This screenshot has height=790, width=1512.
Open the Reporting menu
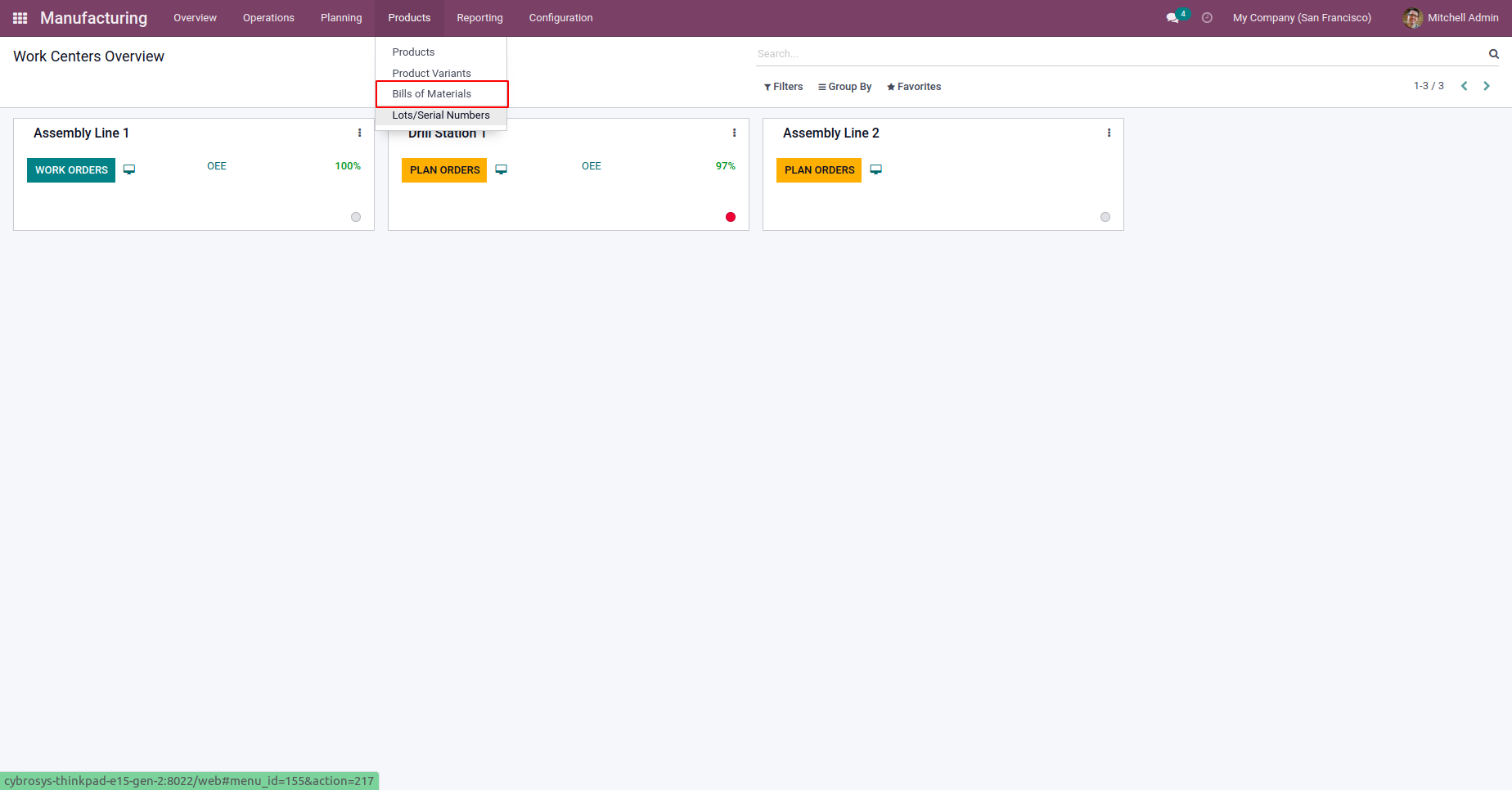coord(479,18)
